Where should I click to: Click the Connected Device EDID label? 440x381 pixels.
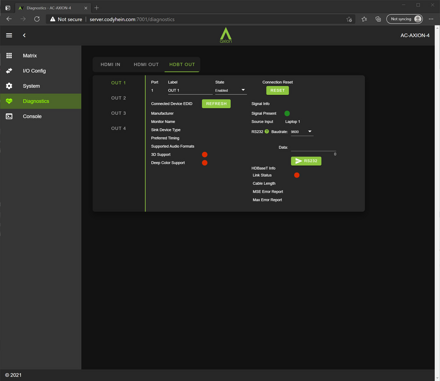tap(172, 104)
